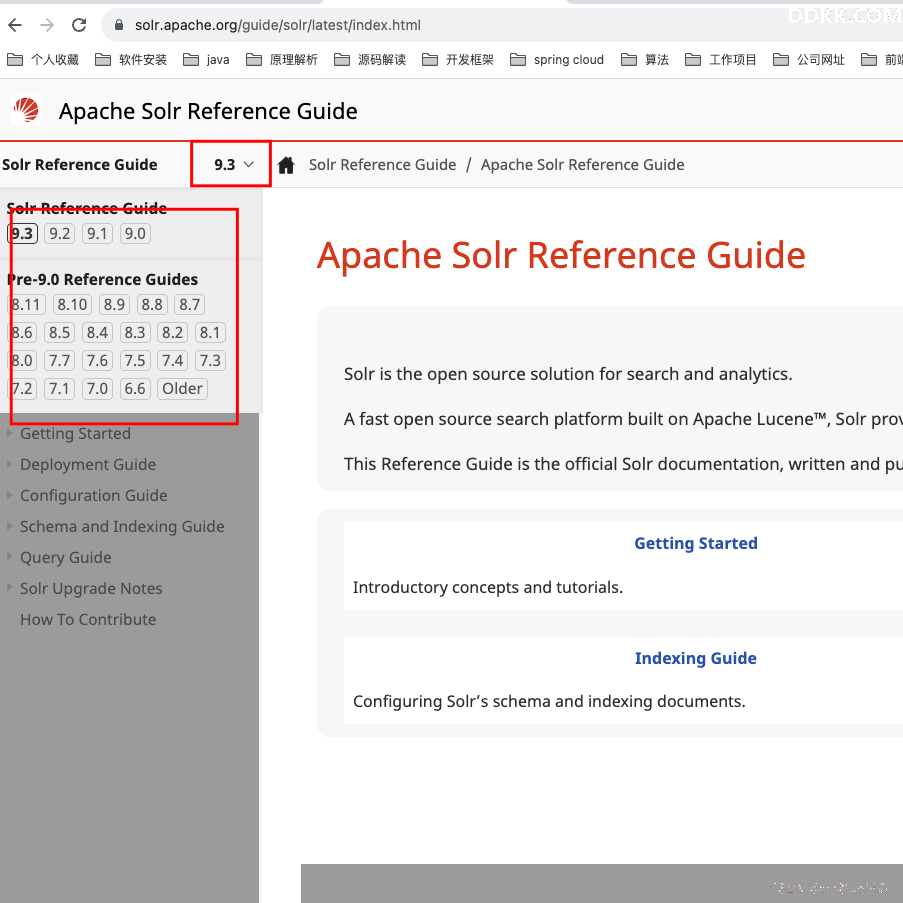Select version 8.7 guide
This screenshot has height=903, width=903.
189,305
